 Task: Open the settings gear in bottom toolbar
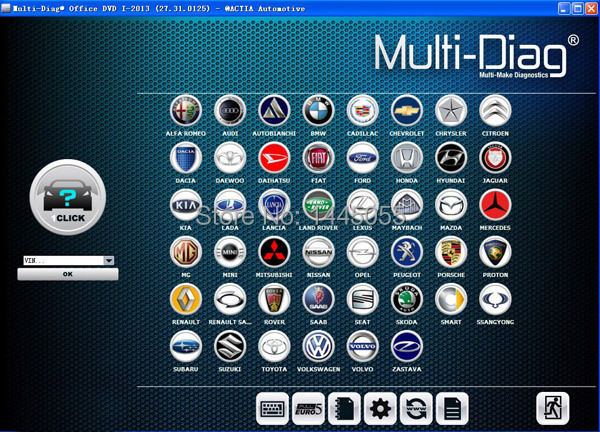(379, 407)
